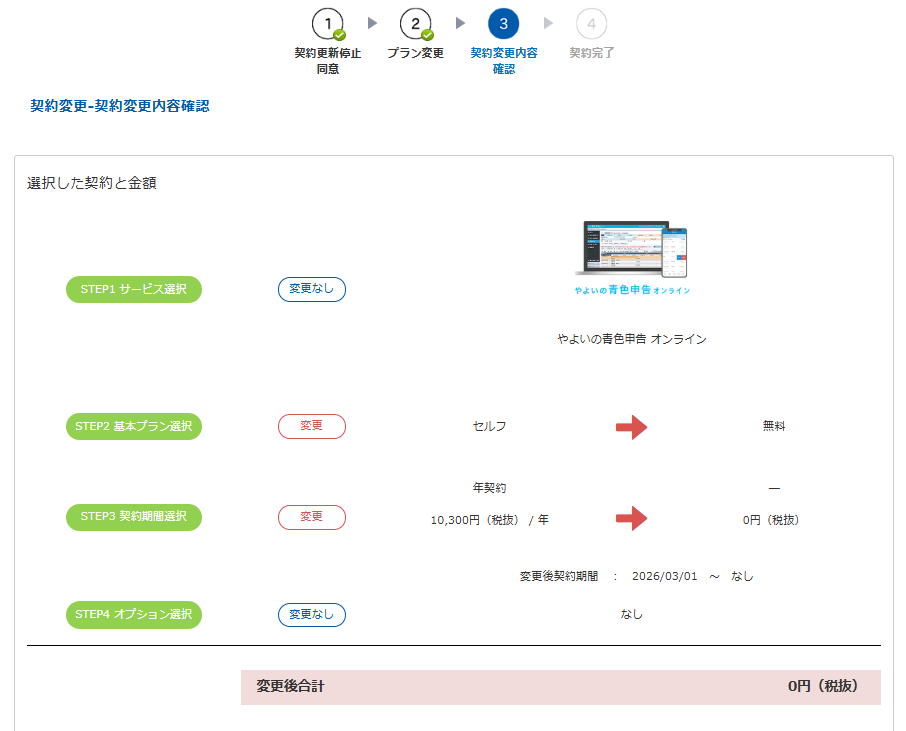Click the red 変更 badge beside STEP2
Viewport: 906px width, 731px height.
coord(312,427)
